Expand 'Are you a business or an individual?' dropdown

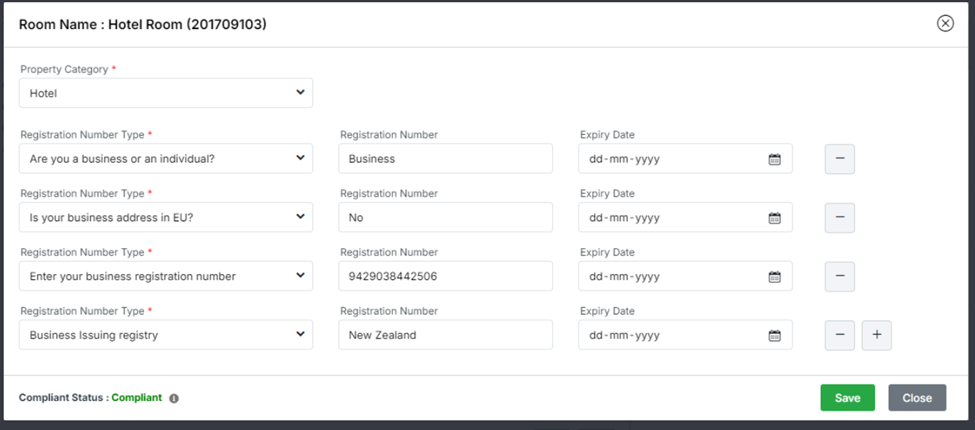[166, 159]
